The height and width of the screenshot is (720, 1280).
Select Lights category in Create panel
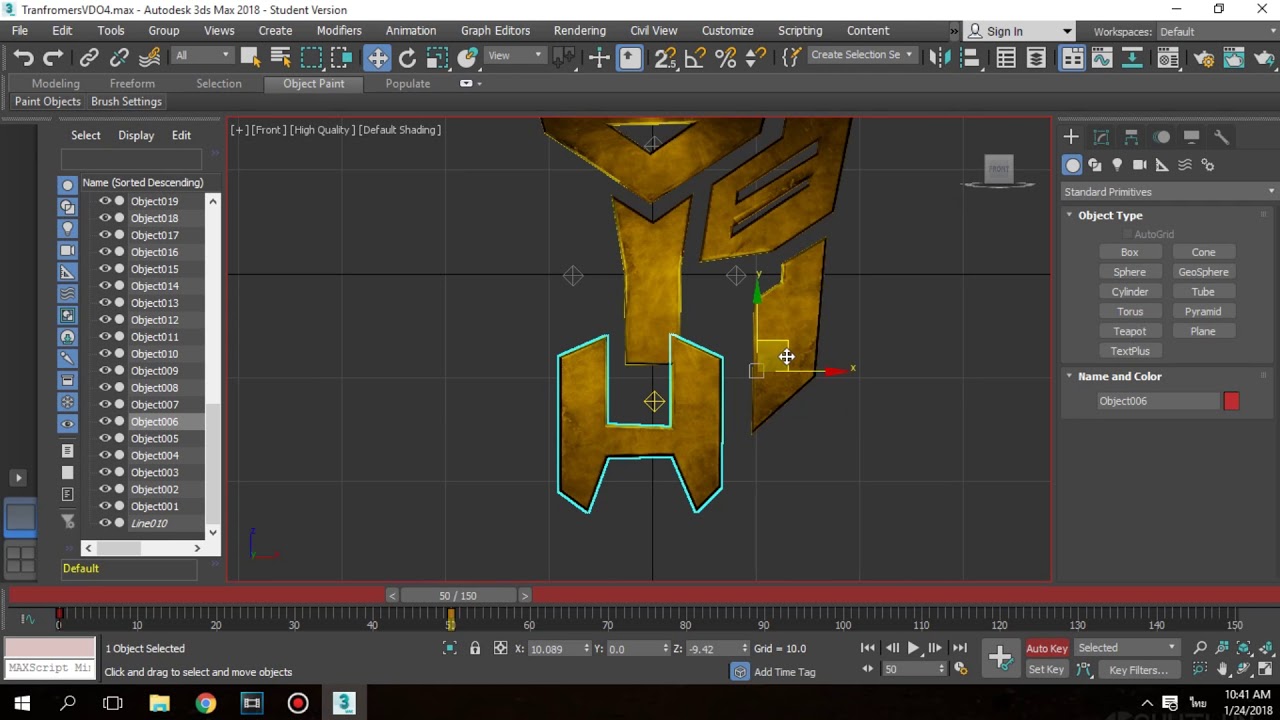1117,165
